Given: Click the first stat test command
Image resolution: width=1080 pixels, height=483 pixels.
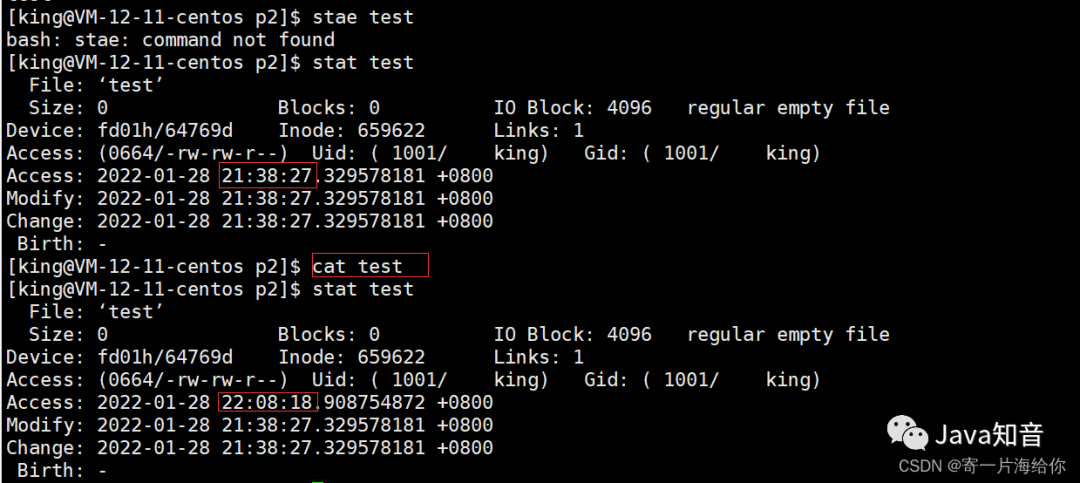Looking at the screenshot, I should point(363,62).
